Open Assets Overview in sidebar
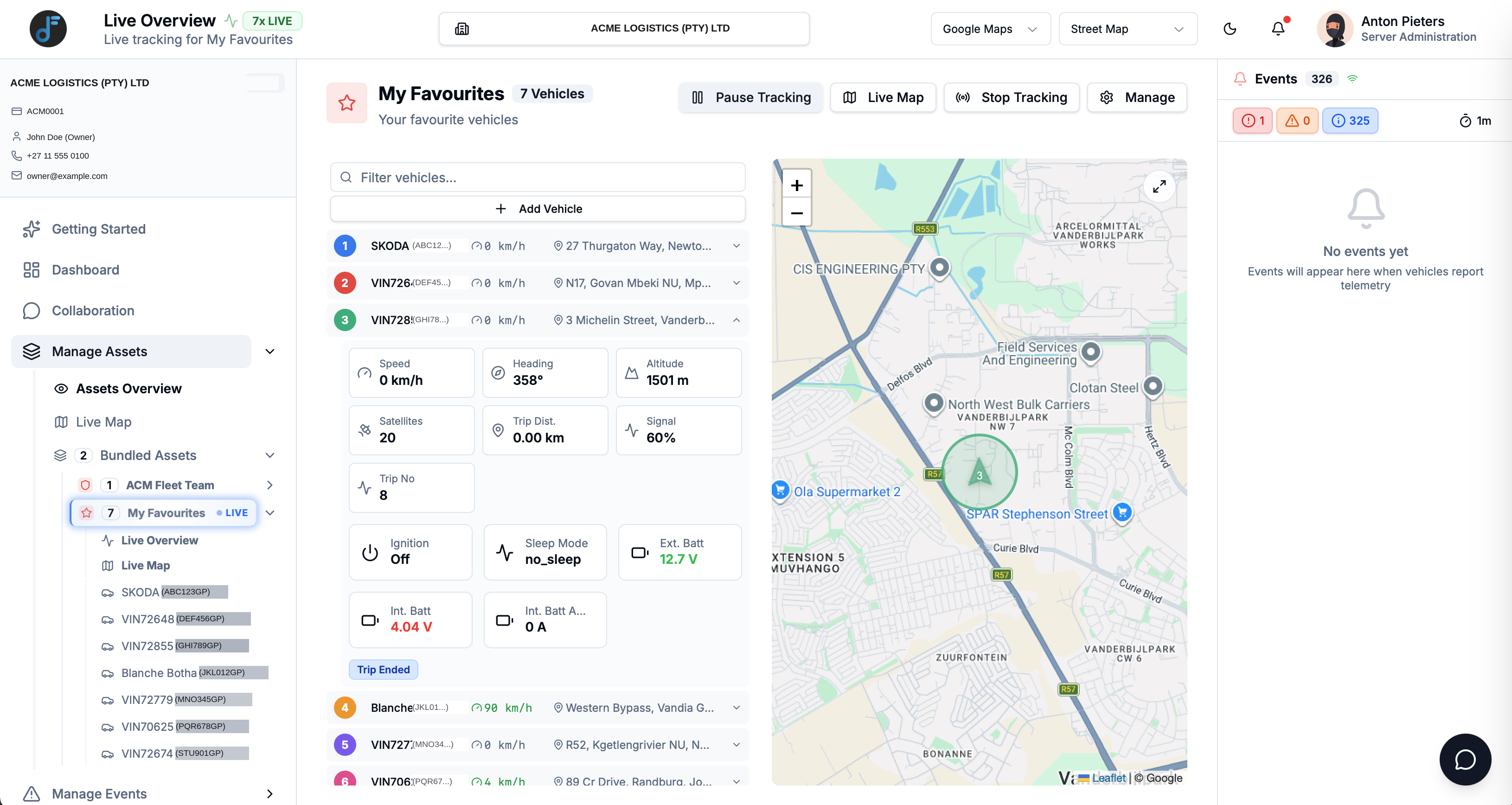The height and width of the screenshot is (805, 1512). click(x=128, y=389)
